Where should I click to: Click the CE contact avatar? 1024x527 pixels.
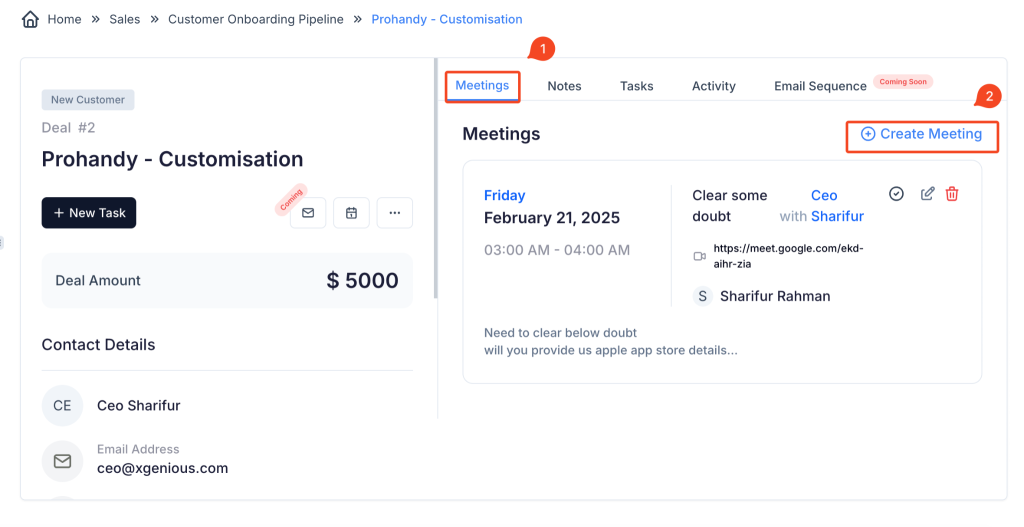62,406
